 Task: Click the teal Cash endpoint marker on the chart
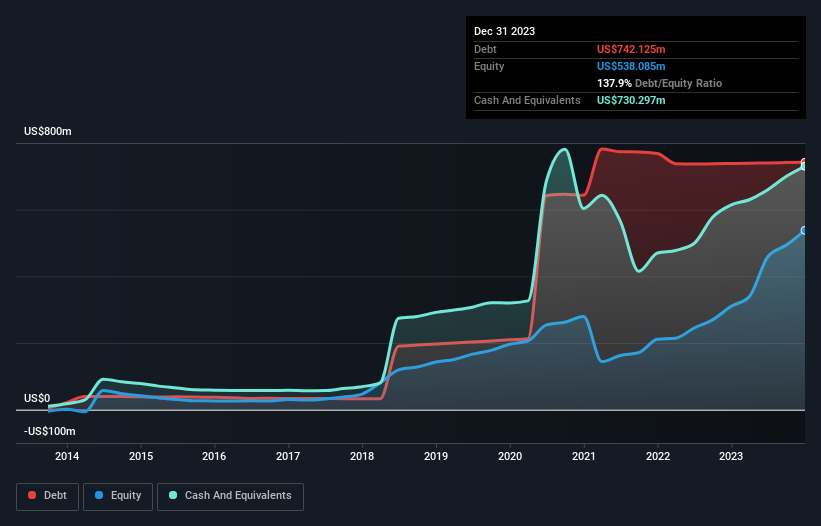(x=804, y=166)
